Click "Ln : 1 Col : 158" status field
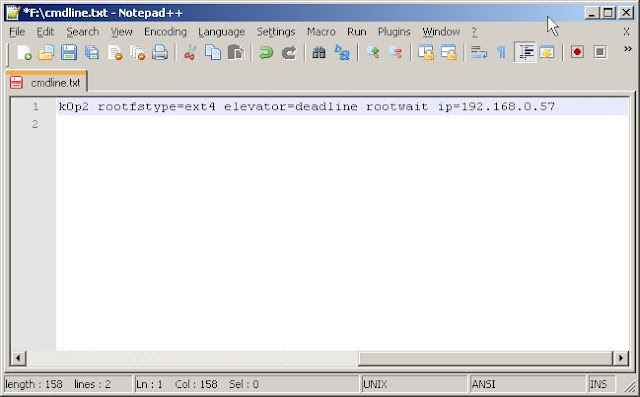The height and width of the screenshot is (397, 640). (176, 384)
